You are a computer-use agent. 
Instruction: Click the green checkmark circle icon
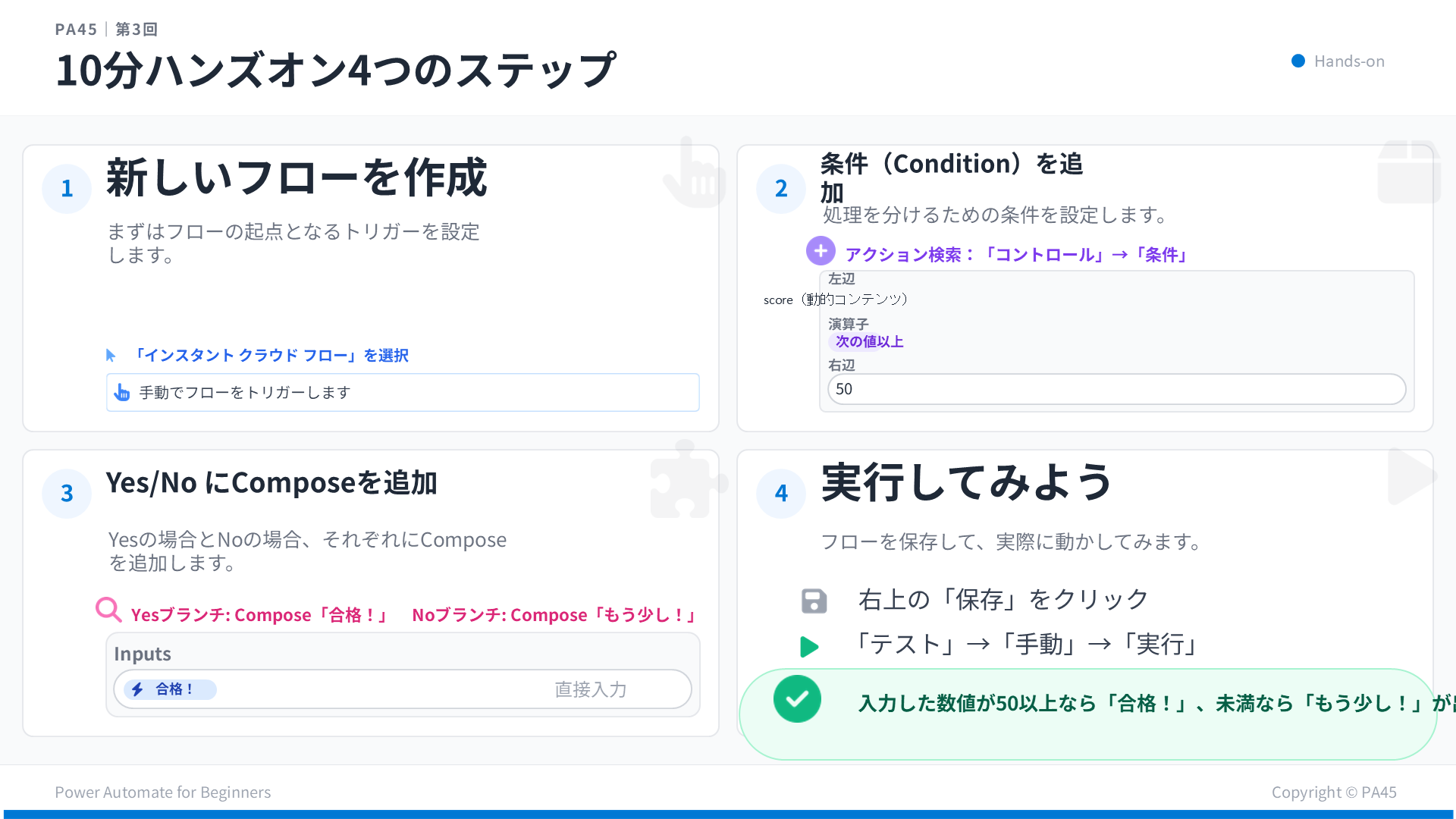(797, 698)
